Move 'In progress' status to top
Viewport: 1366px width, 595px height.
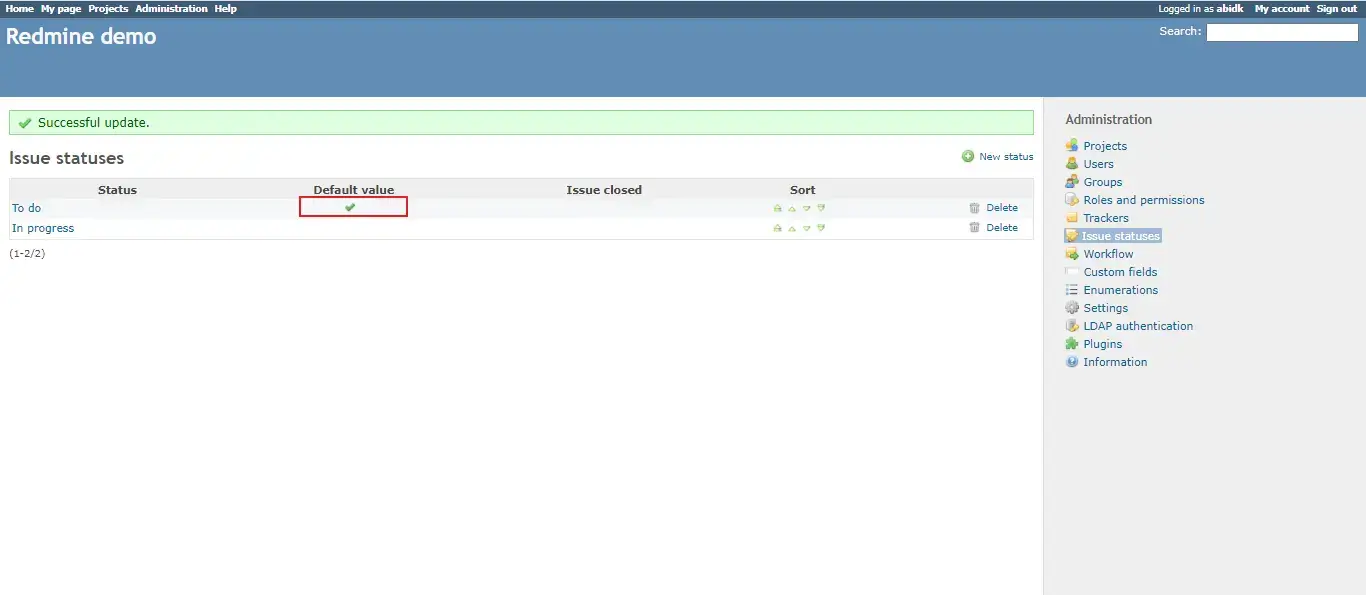(777, 228)
